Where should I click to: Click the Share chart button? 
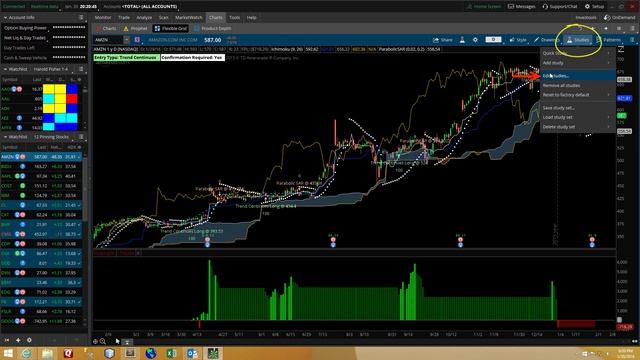[442, 40]
